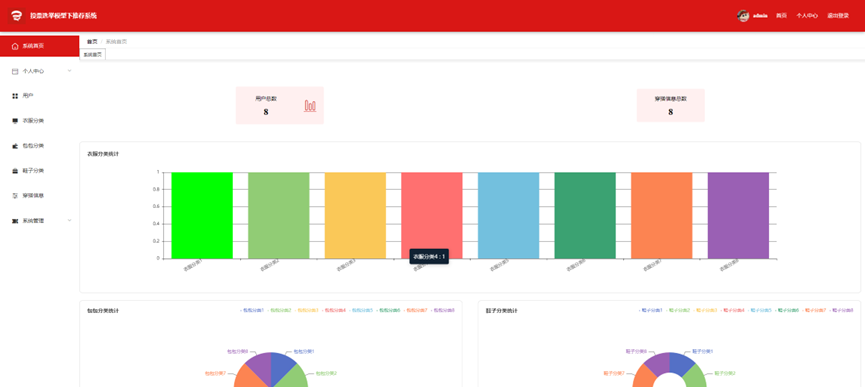Click the 鞋子分类统计 chart title
The height and width of the screenshot is (387, 865).
[502, 311]
